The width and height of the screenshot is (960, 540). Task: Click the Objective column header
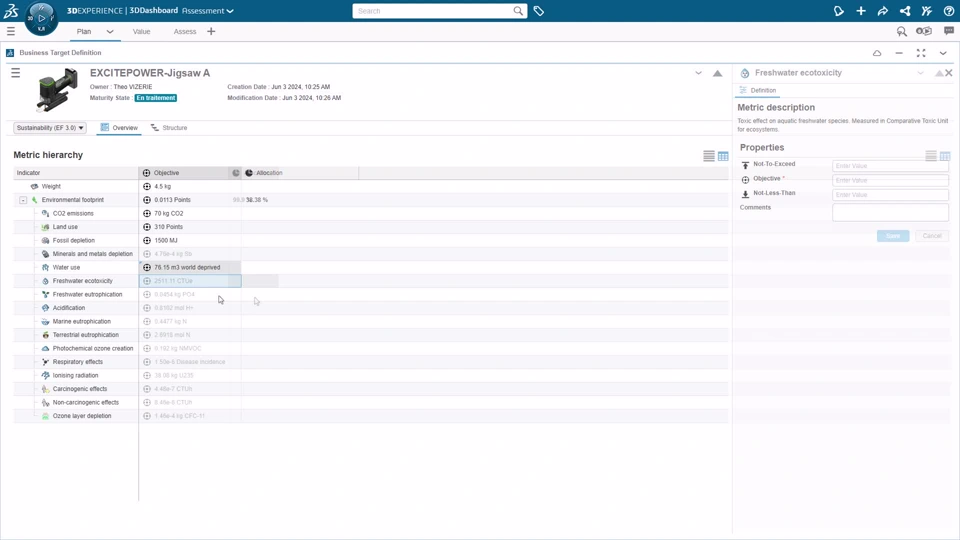[184, 173]
